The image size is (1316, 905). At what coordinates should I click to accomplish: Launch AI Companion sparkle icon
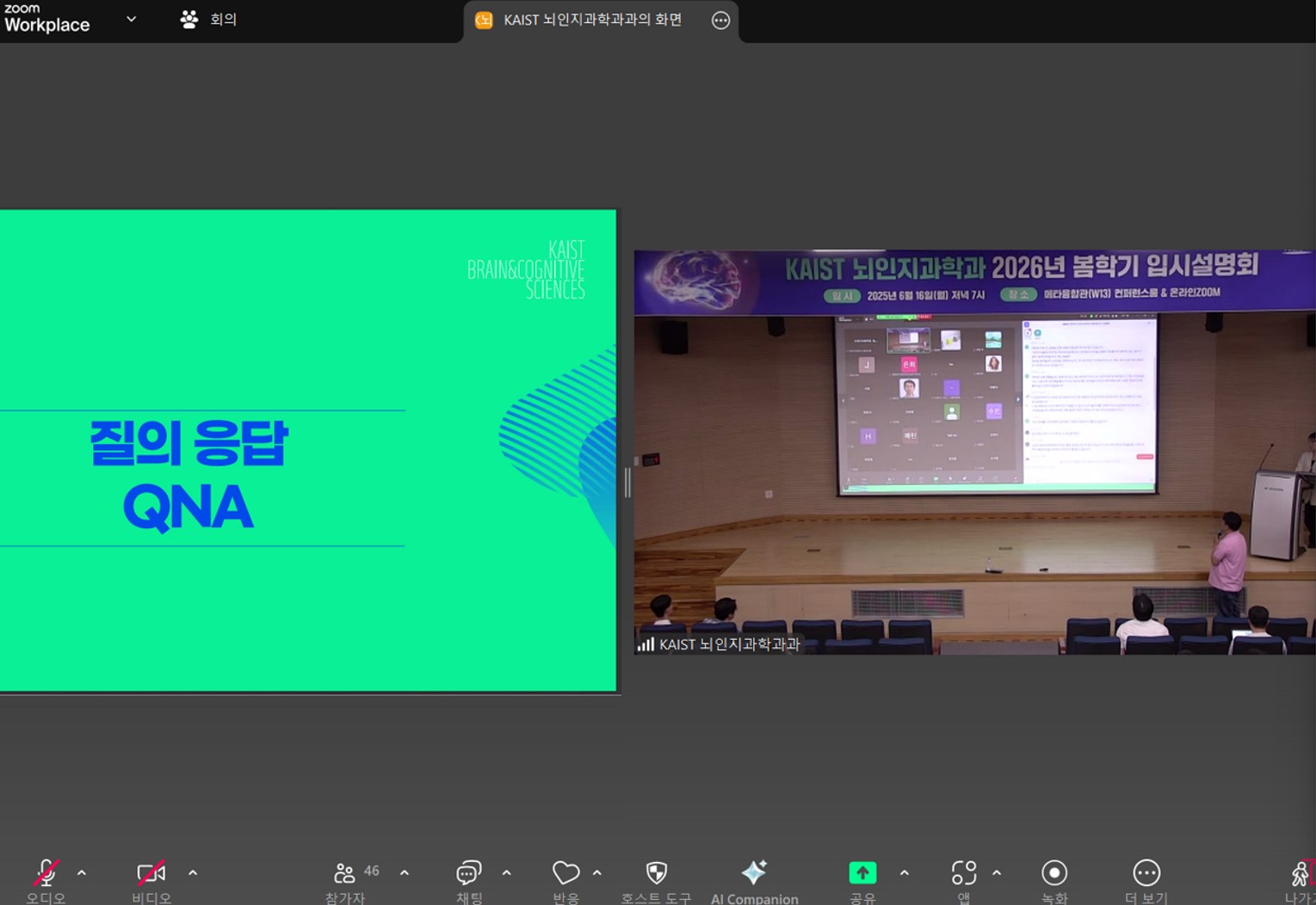[x=754, y=871]
